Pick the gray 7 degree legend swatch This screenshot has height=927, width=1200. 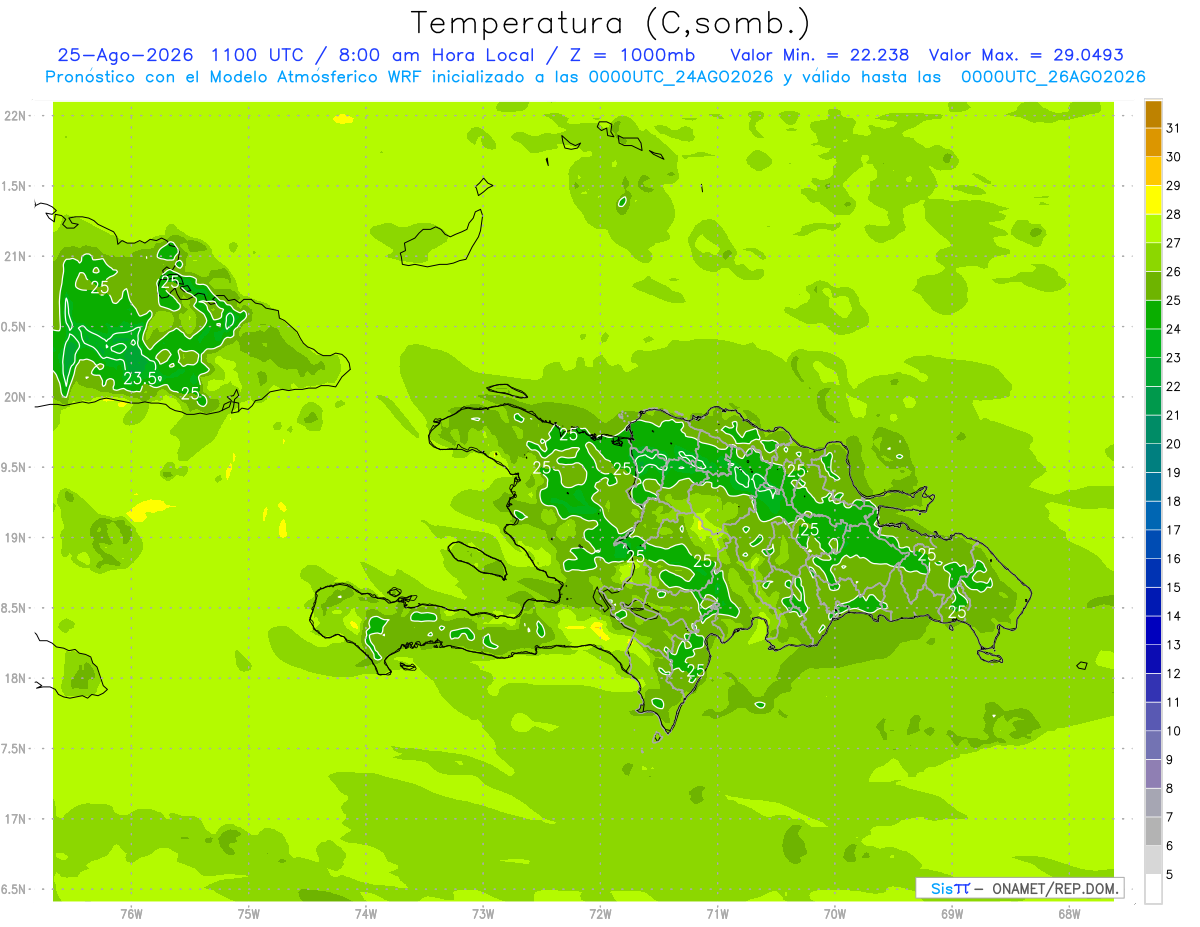[x=1153, y=803]
